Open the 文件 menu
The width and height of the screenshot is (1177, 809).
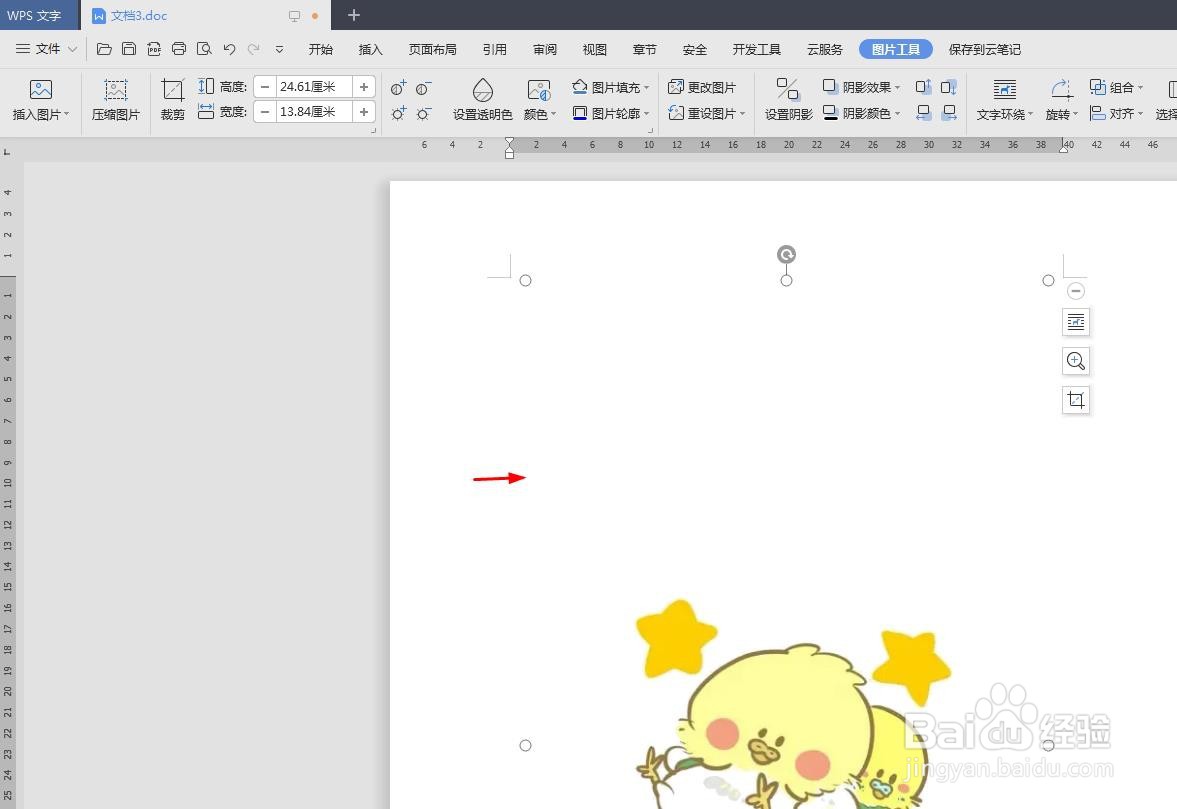47,49
